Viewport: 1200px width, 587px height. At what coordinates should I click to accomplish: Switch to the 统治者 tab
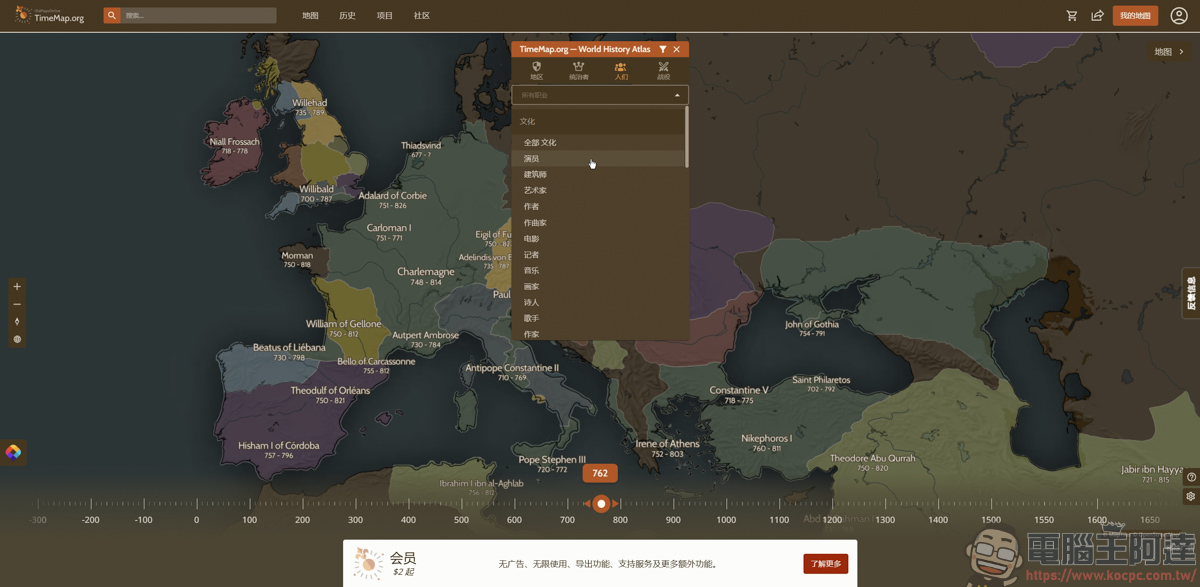coord(579,71)
